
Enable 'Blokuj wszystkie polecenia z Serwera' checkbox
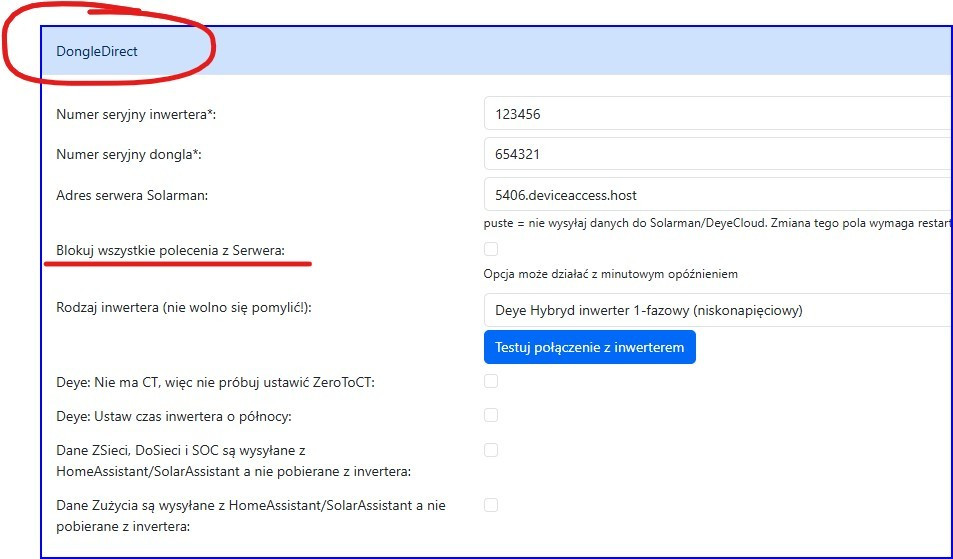pos(491,249)
